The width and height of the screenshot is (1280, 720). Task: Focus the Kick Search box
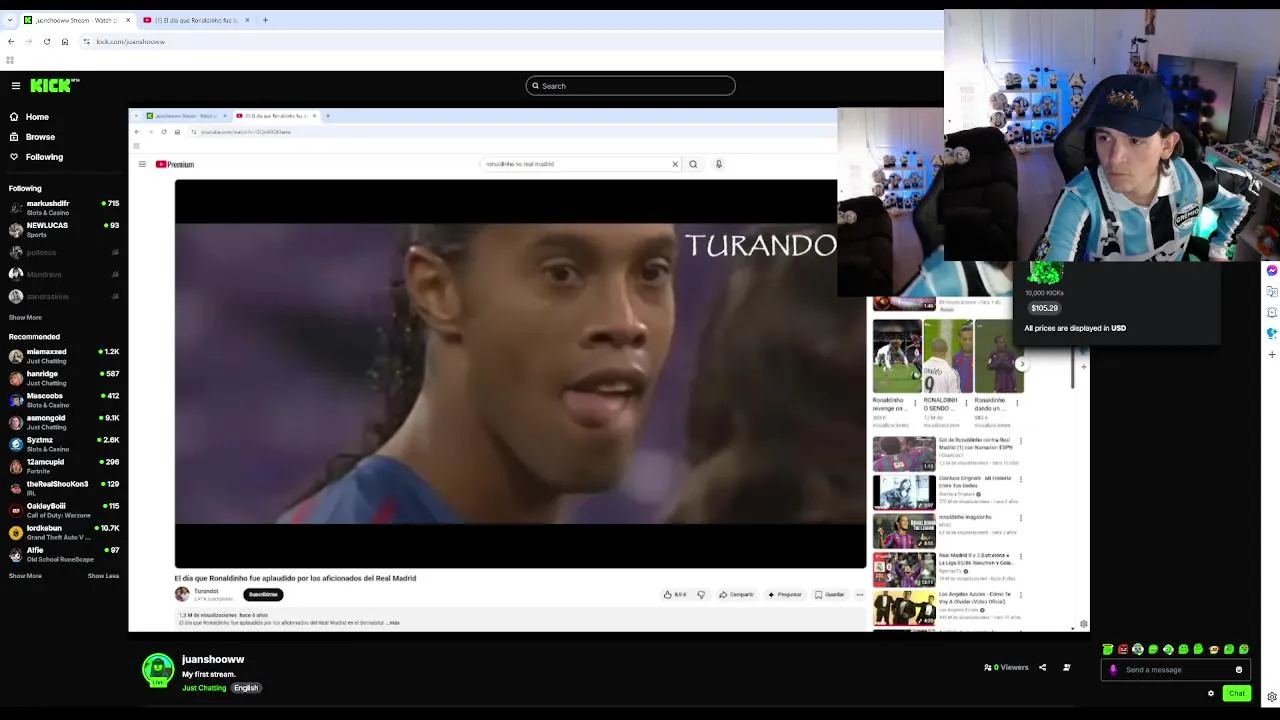[631, 86]
